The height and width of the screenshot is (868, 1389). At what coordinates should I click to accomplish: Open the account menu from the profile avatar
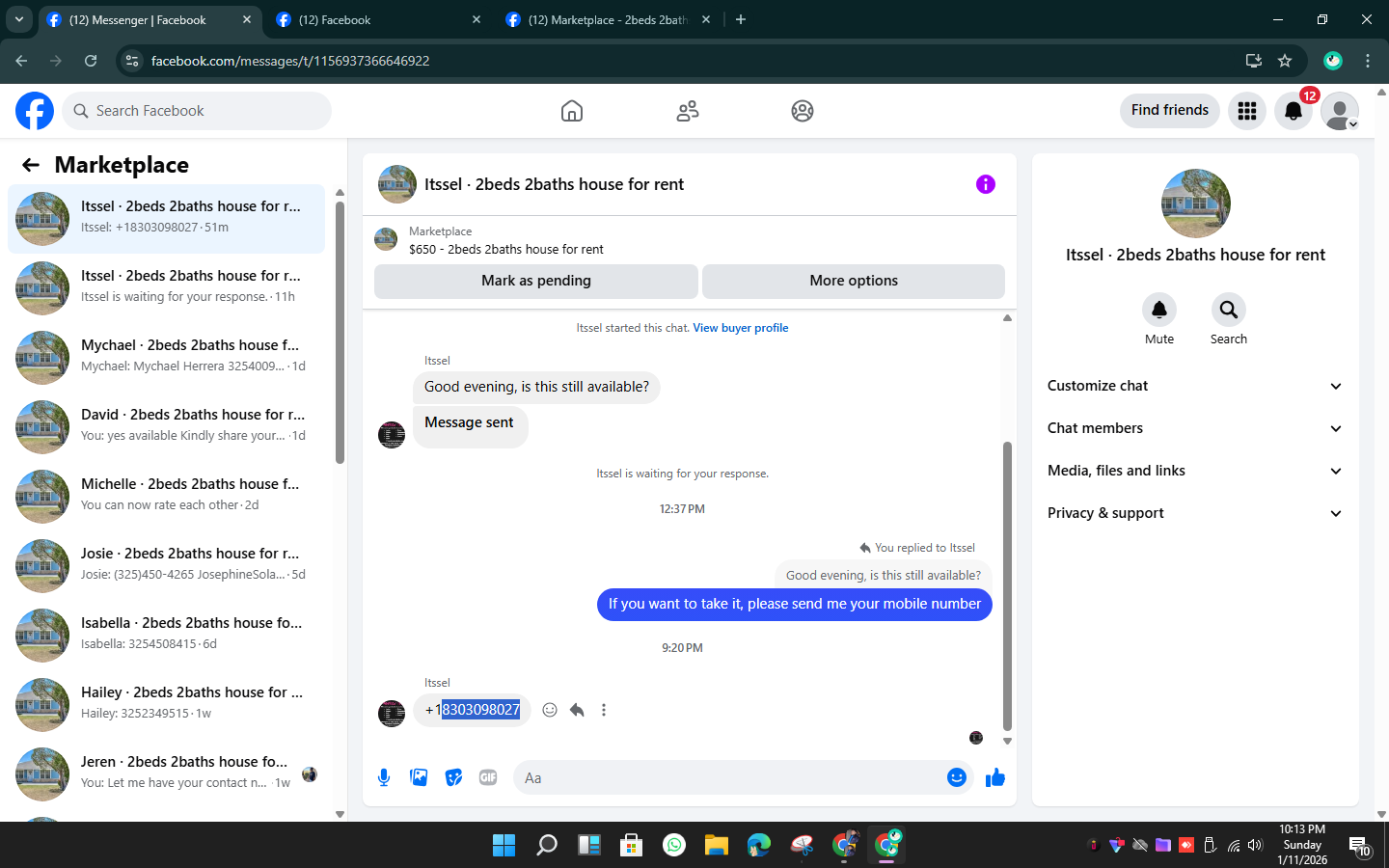(x=1340, y=111)
